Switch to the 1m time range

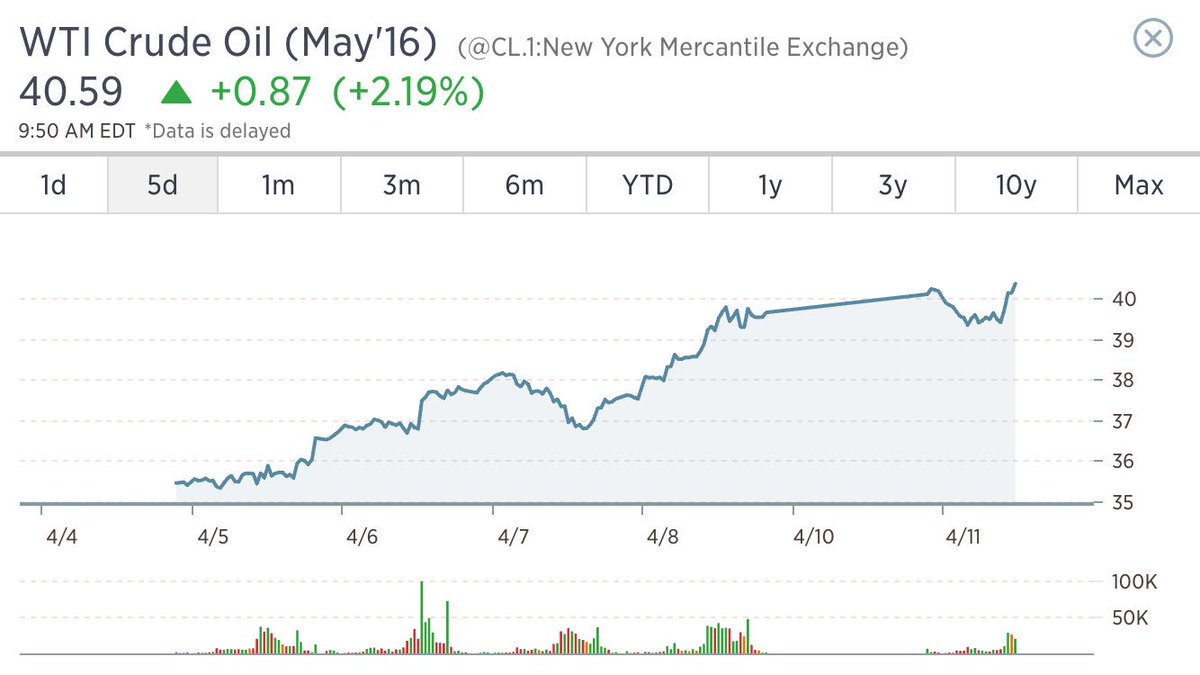pyautogui.click(x=279, y=185)
